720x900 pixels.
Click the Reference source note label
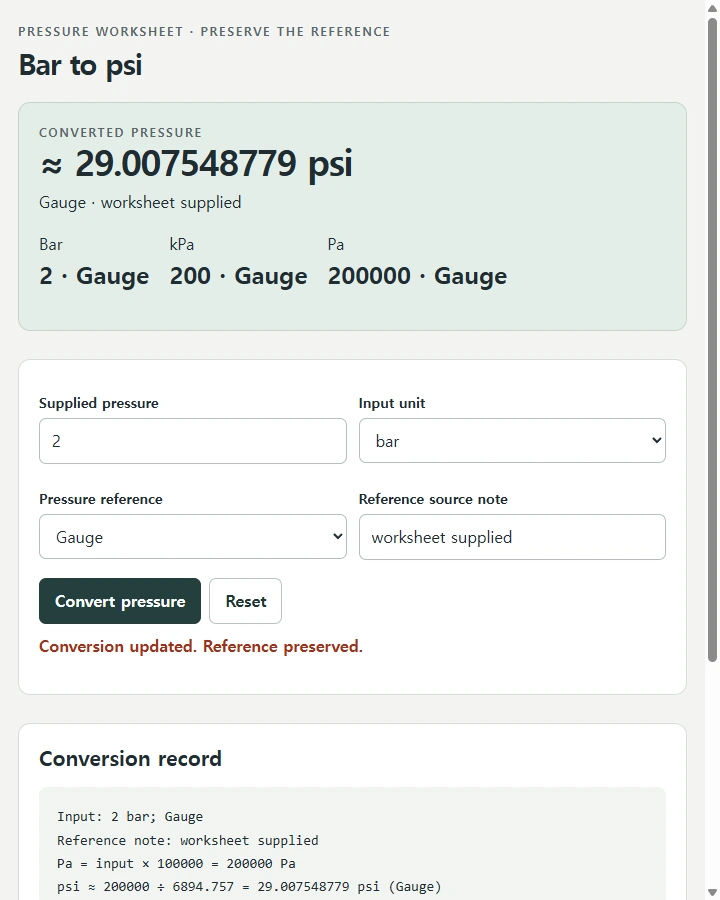(x=433, y=499)
